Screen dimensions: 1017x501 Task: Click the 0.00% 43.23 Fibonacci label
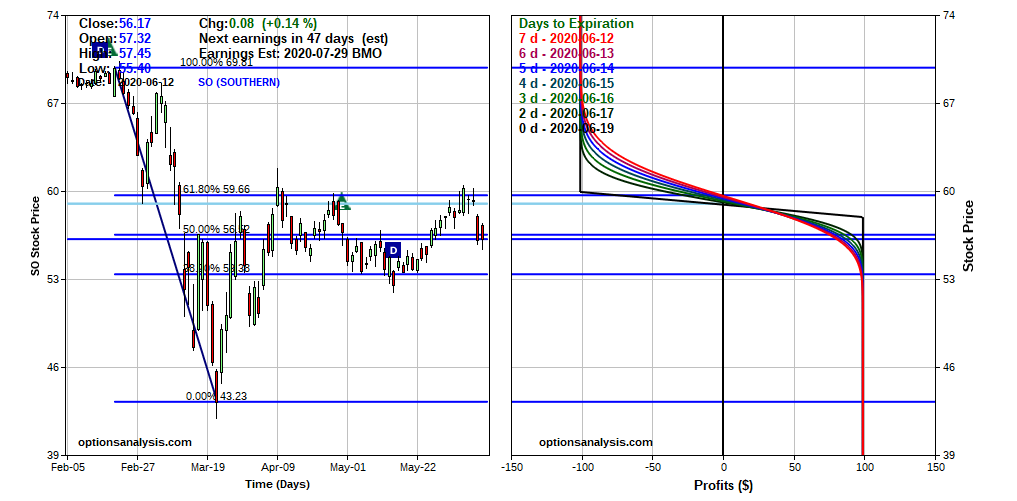pyautogui.click(x=216, y=396)
